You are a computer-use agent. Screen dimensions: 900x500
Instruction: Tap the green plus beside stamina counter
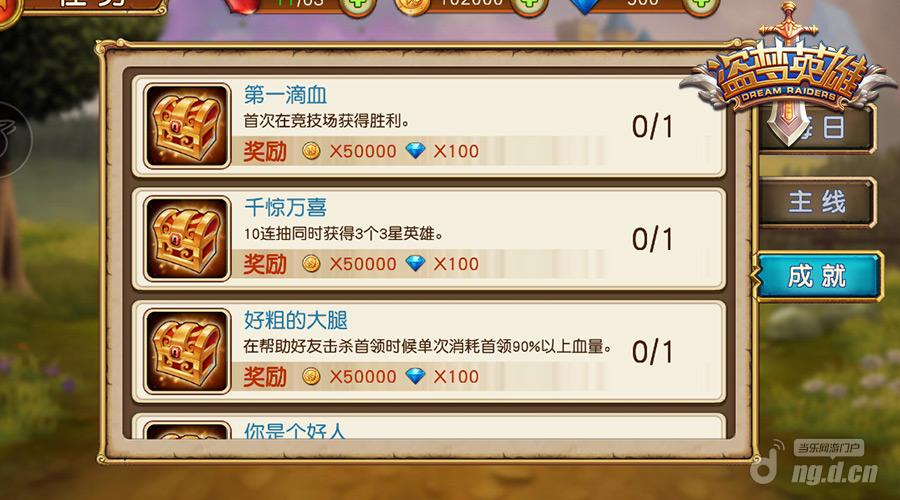[x=357, y=6]
